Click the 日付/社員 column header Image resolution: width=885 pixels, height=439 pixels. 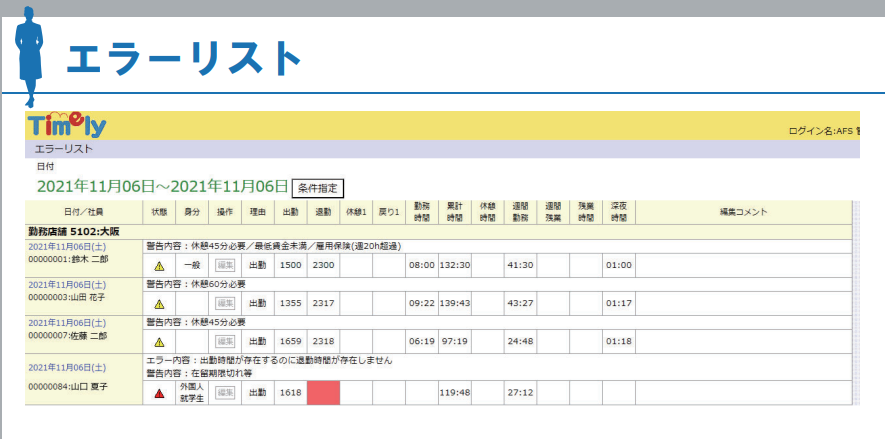tap(84, 212)
